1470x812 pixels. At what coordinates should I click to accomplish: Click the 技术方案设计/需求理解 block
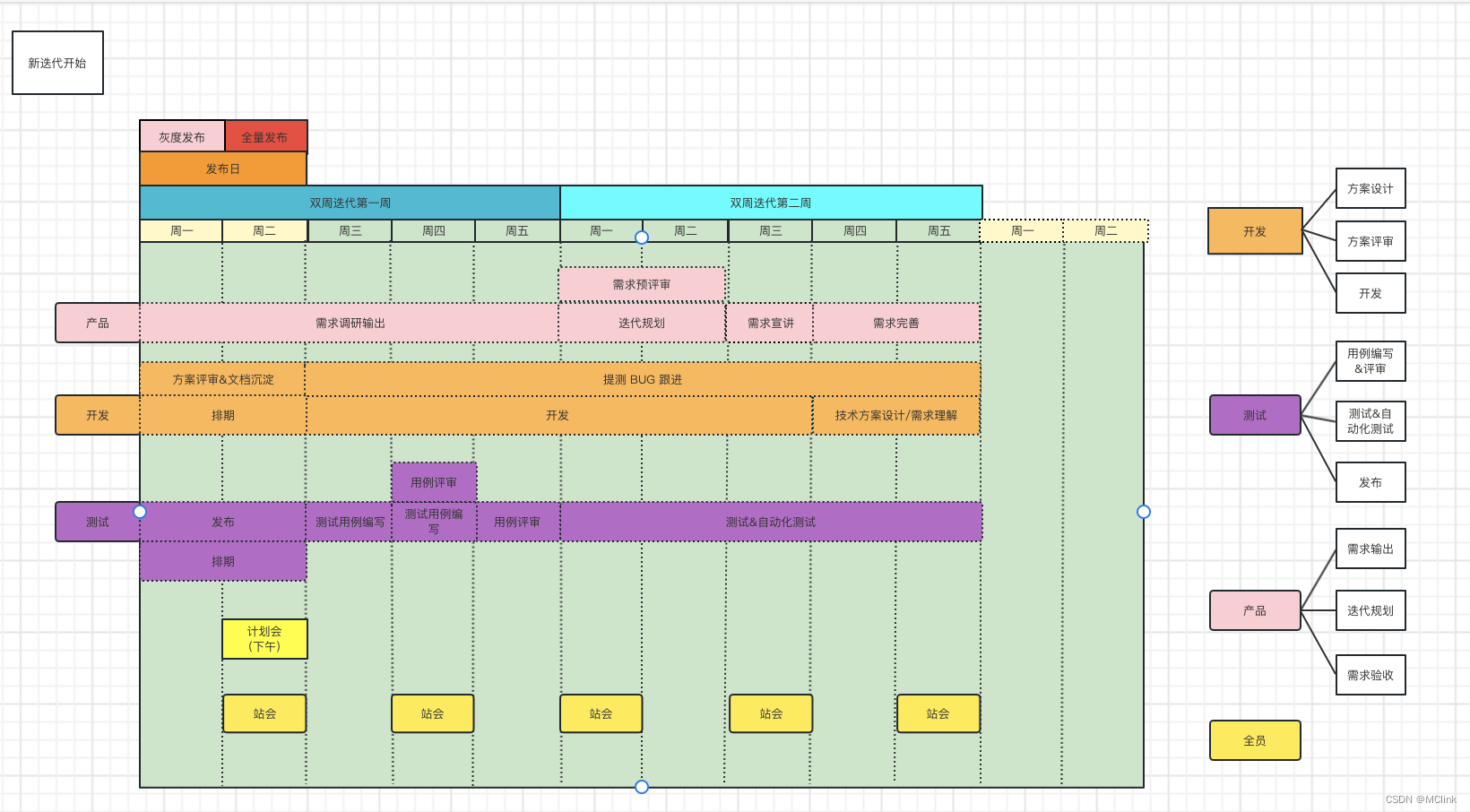(x=896, y=415)
